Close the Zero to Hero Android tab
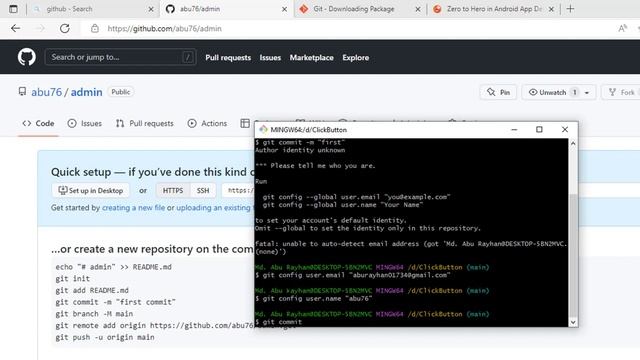 coord(551,9)
